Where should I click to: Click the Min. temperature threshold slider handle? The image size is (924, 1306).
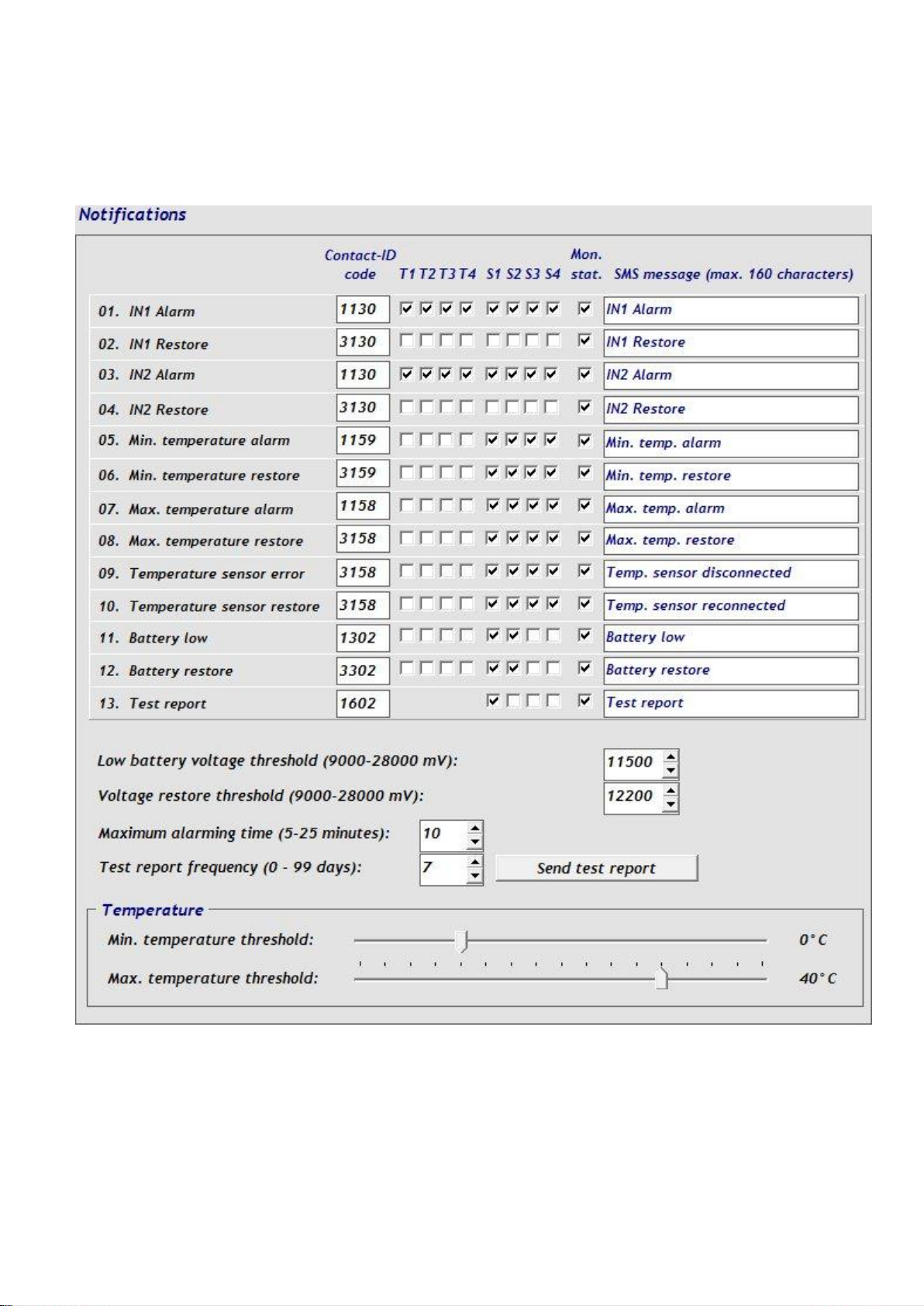(x=463, y=940)
